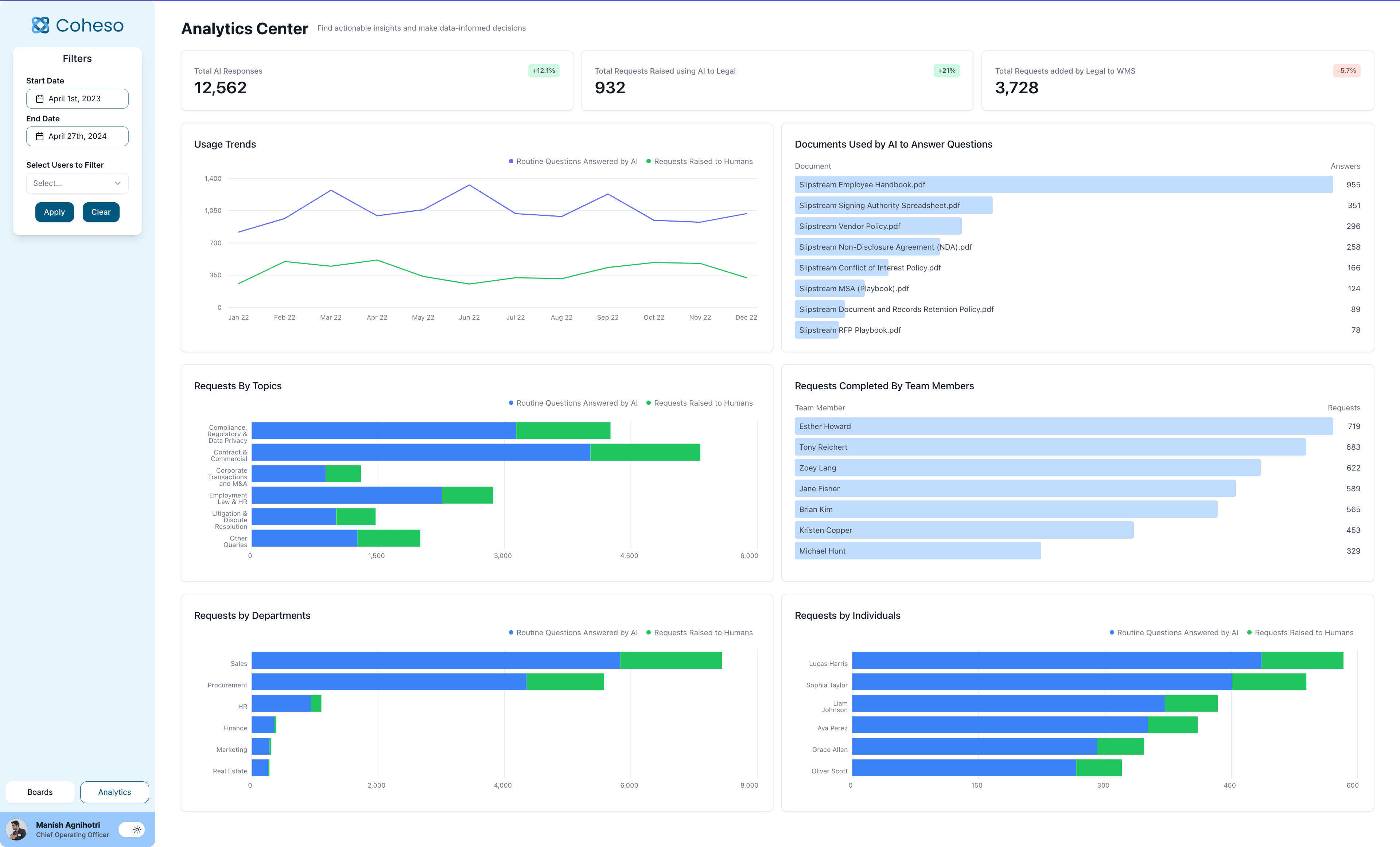Toggle Routine Questions legend in Requests By Topics
Image resolution: width=1400 pixels, height=847 pixels.
click(573, 403)
